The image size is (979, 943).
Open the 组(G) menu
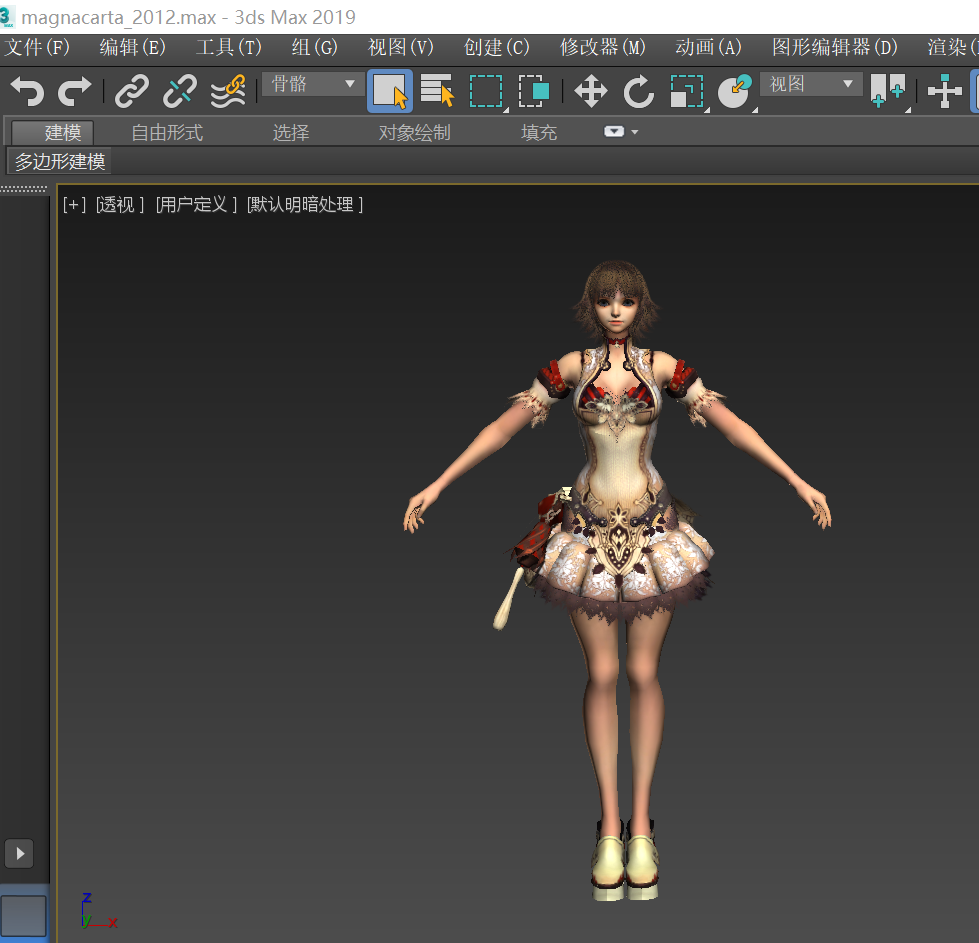click(315, 47)
